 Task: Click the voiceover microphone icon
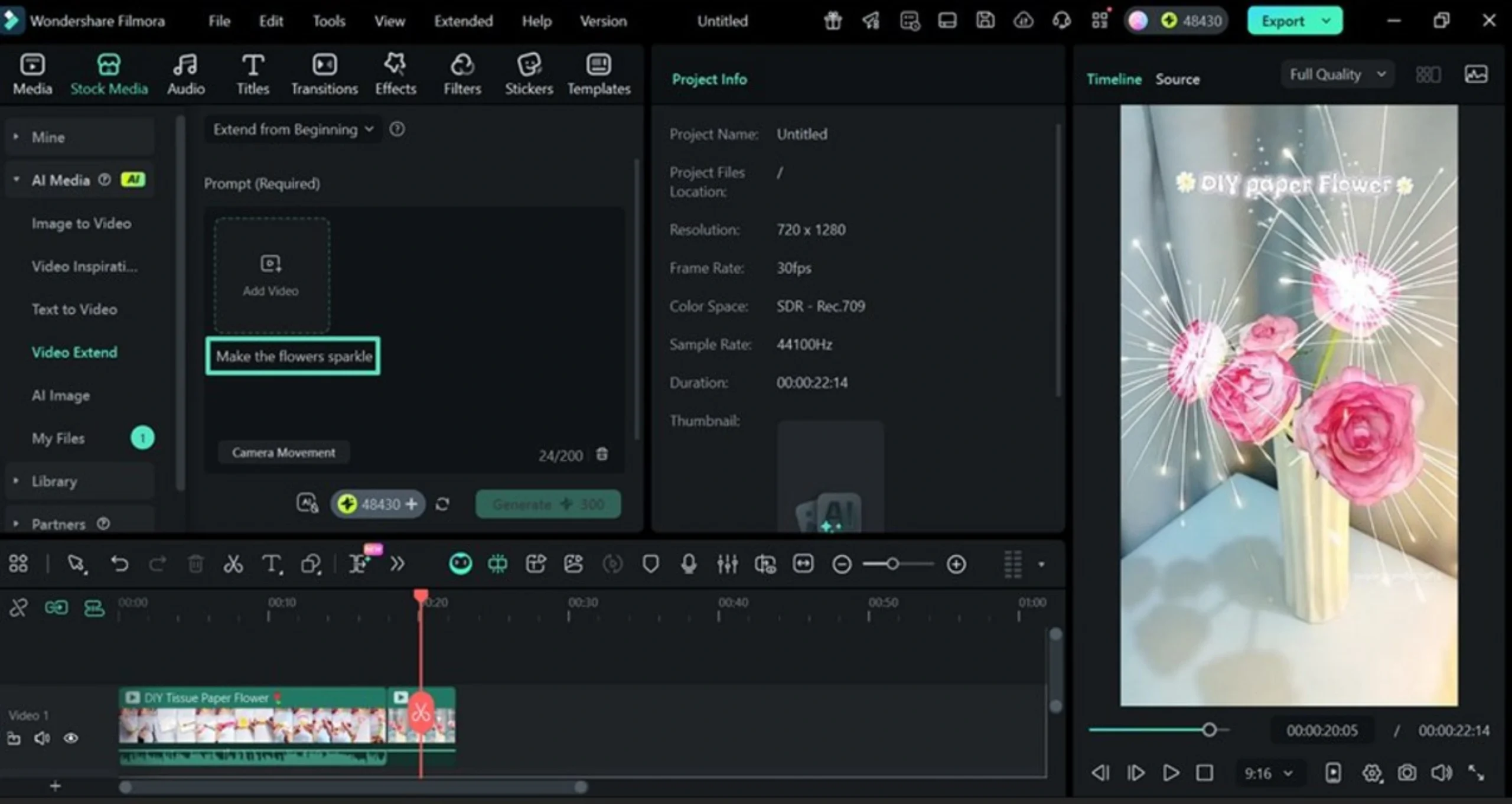pyautogui.click(x=689, y=564)
